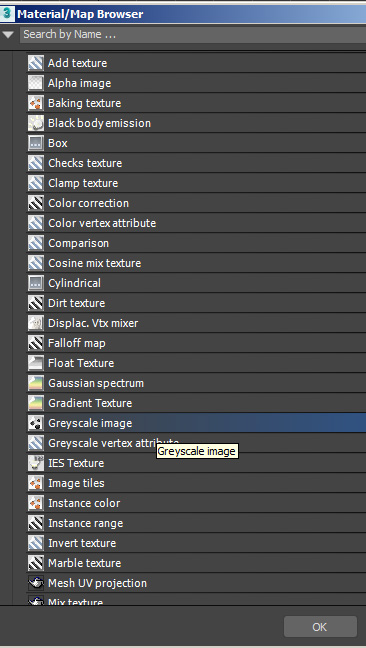This screenshot has height=648, width=366.
Task: Select the 'Clamp texture' label
Action: point(83,183)
